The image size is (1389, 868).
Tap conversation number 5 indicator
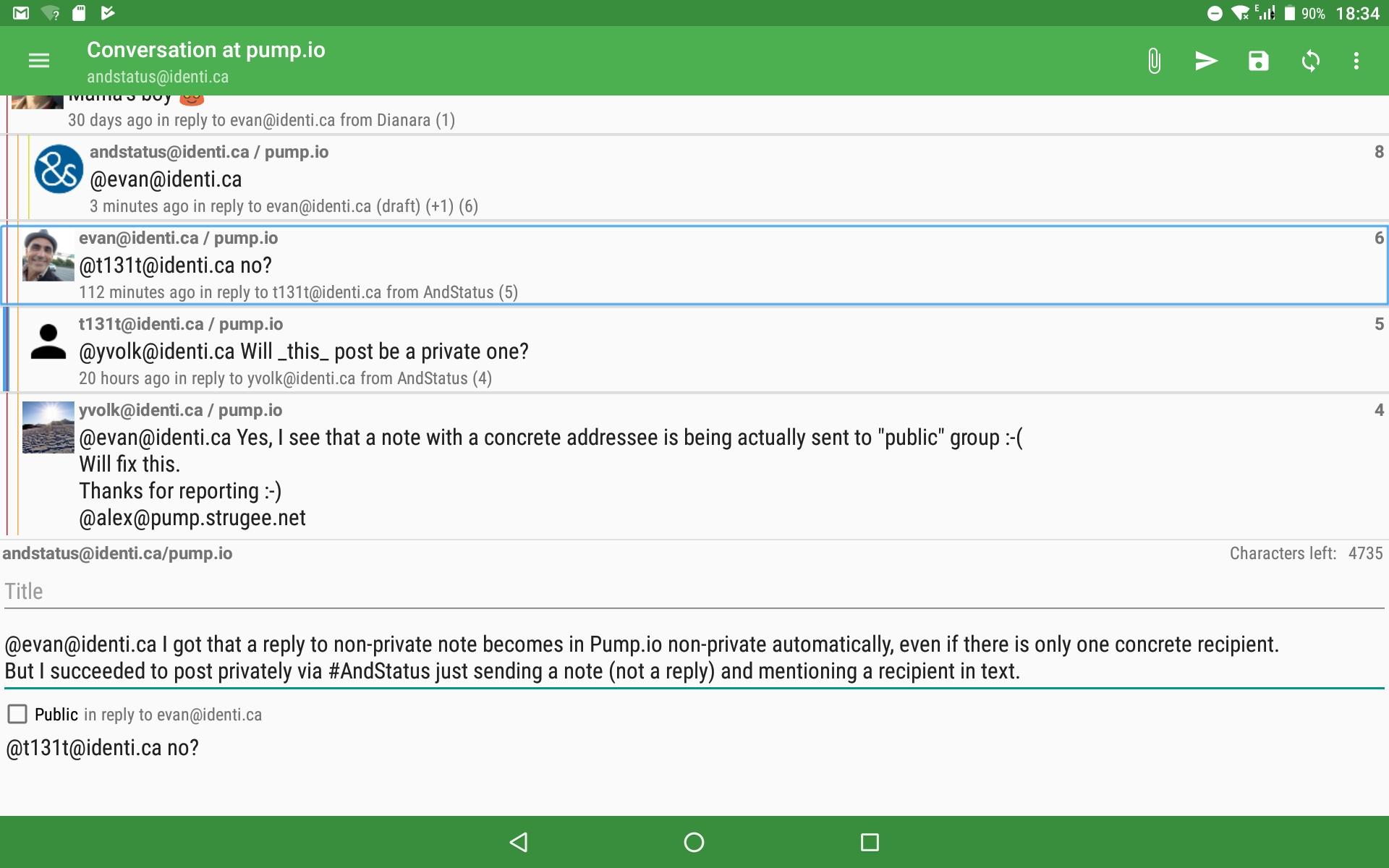1379,324
